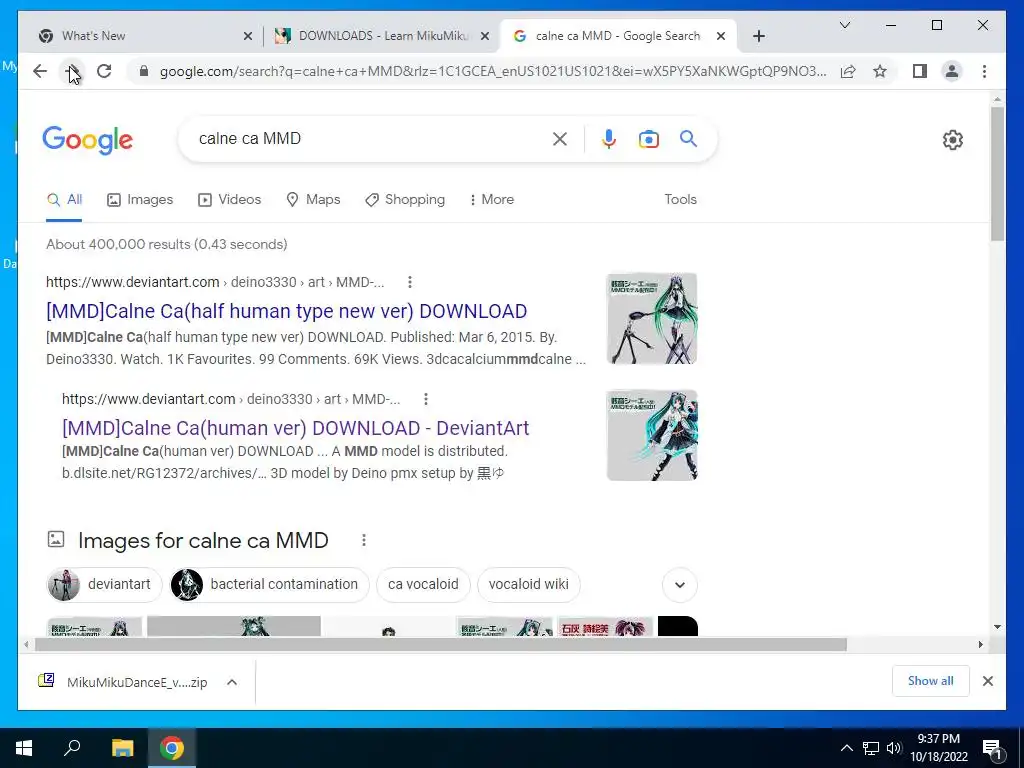Switch to Shopping results
1024x768 pixels.
(405, 199)
